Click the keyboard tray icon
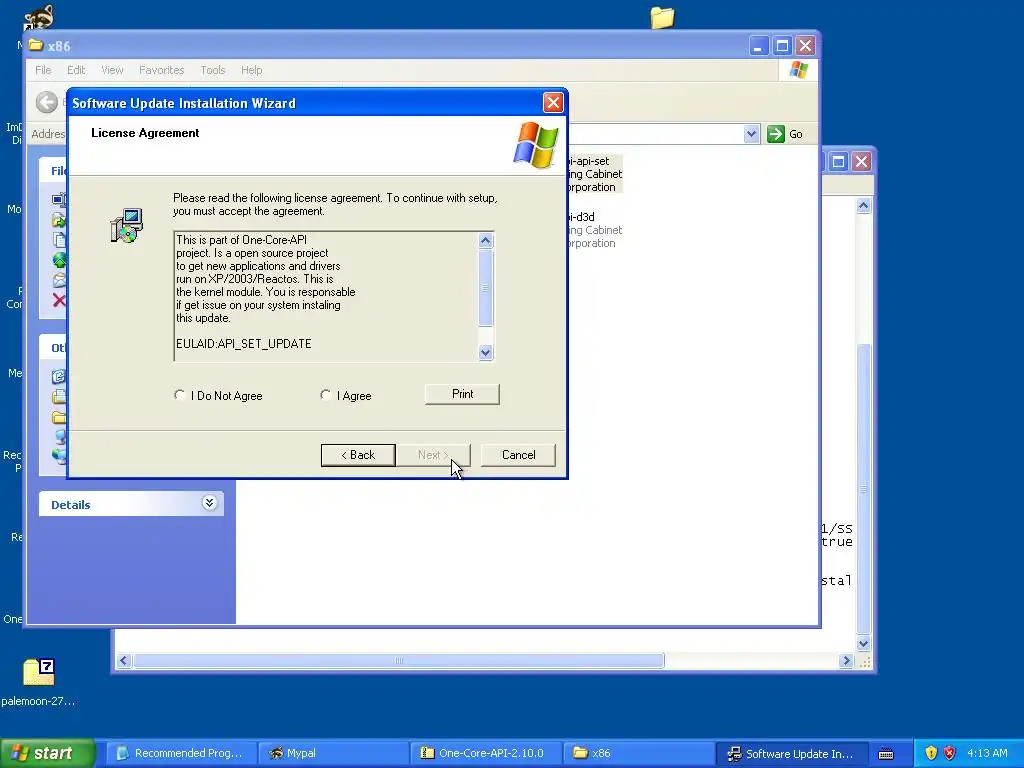 pos(886,754)
